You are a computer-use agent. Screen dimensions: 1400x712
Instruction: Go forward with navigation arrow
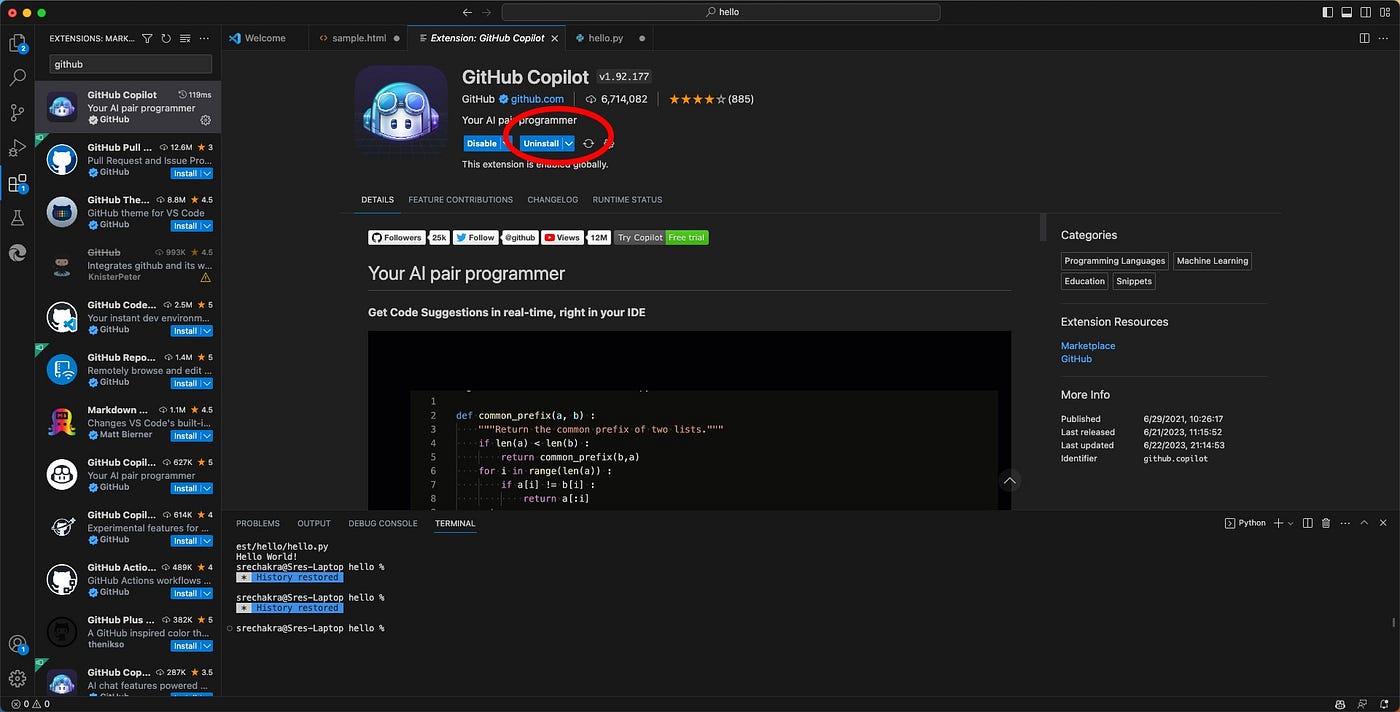[x=487, y=12]
